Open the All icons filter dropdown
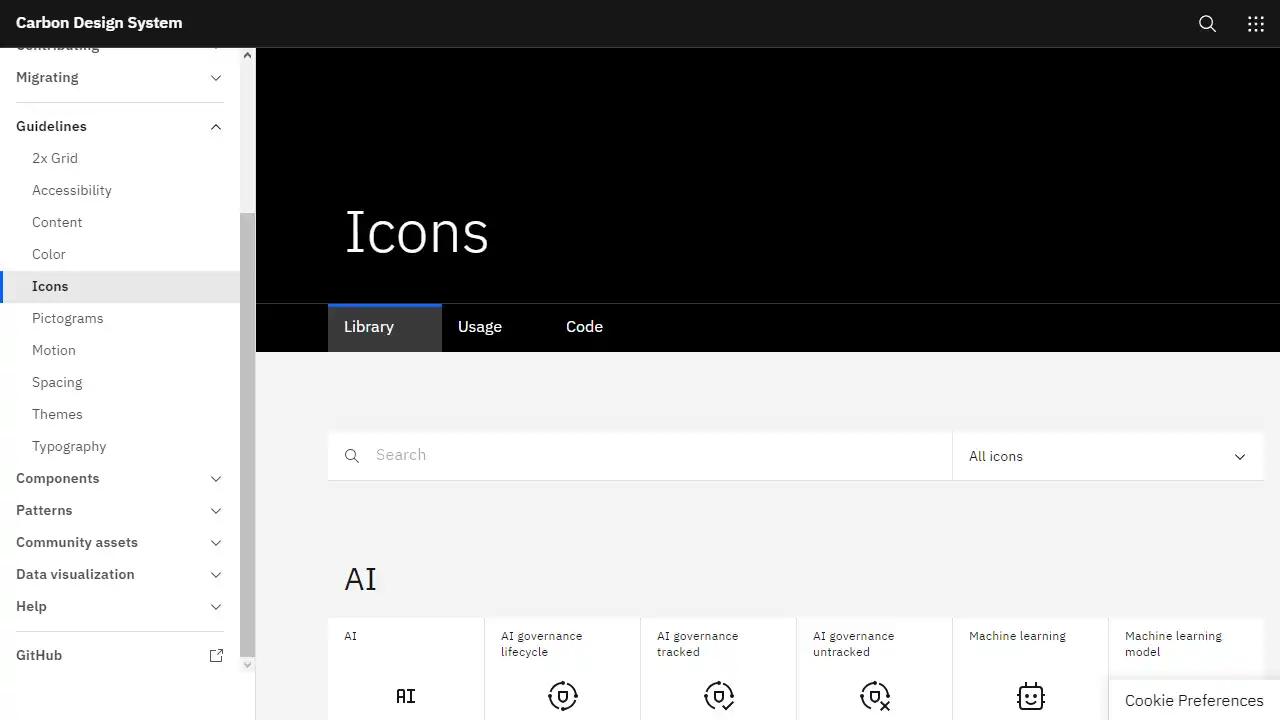The image size is (1280, 720). (x=1108, y=456)
